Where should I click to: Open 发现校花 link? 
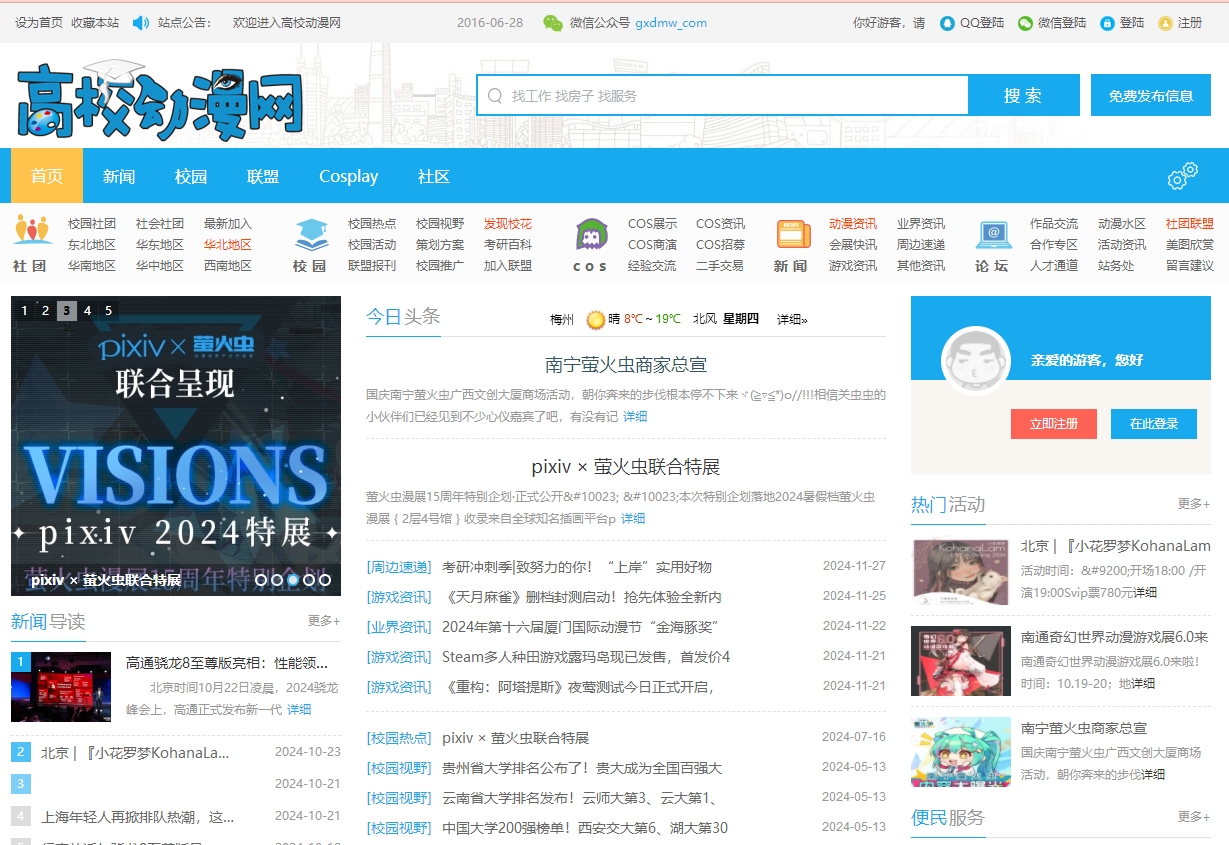508,224
